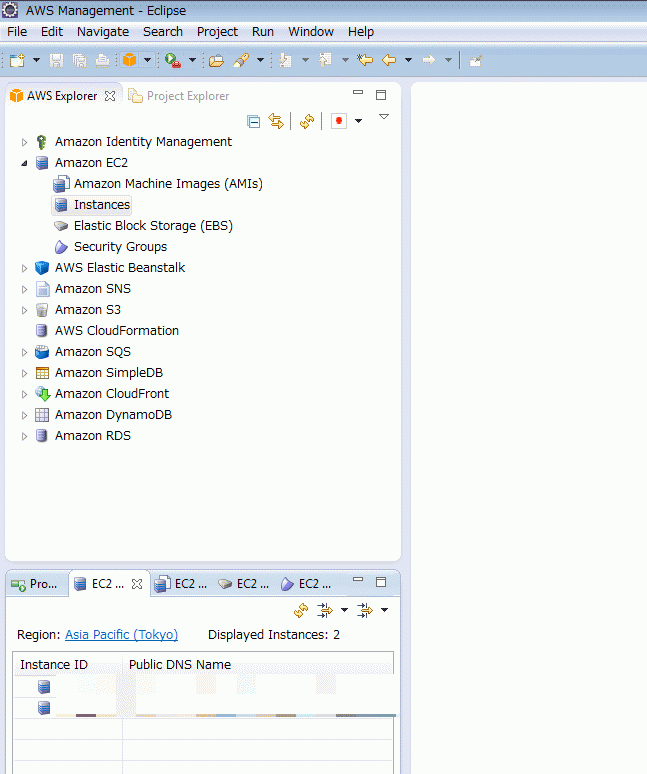Select the Instances tree item
This screenshot has width=647, height=774.
point(92,205)
